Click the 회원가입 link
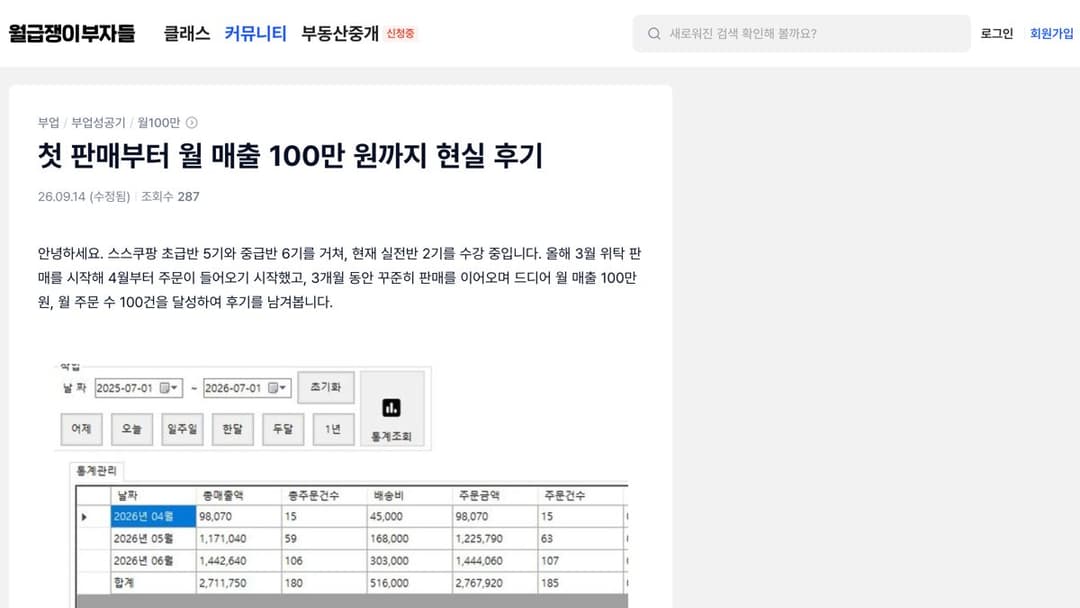This screenshot has height=608, width=1080. pyautogui.click(x=1051, y=33)
